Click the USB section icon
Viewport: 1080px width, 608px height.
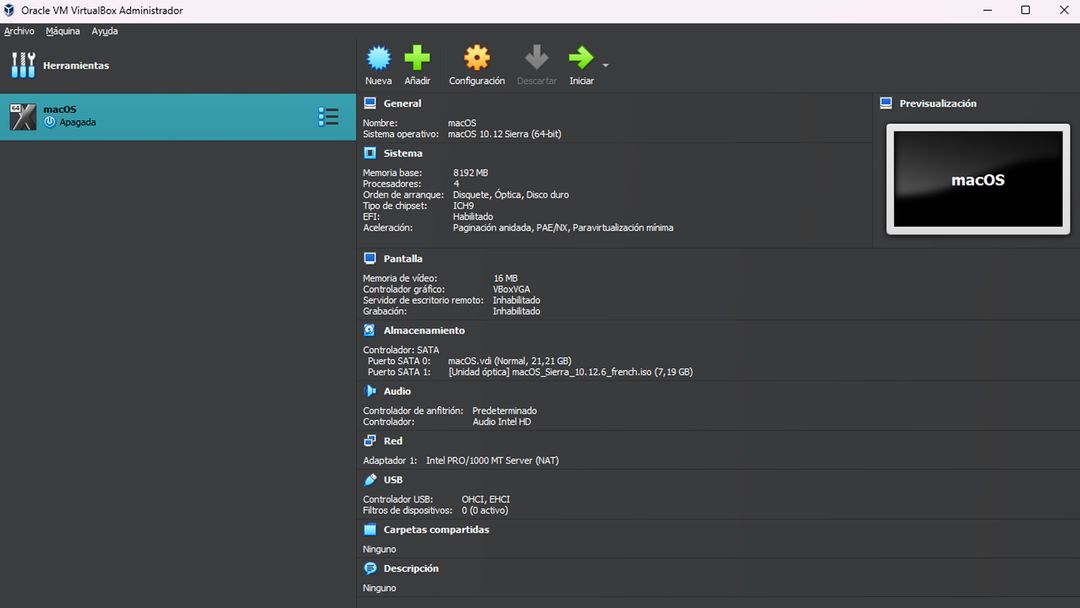point(369,478)
